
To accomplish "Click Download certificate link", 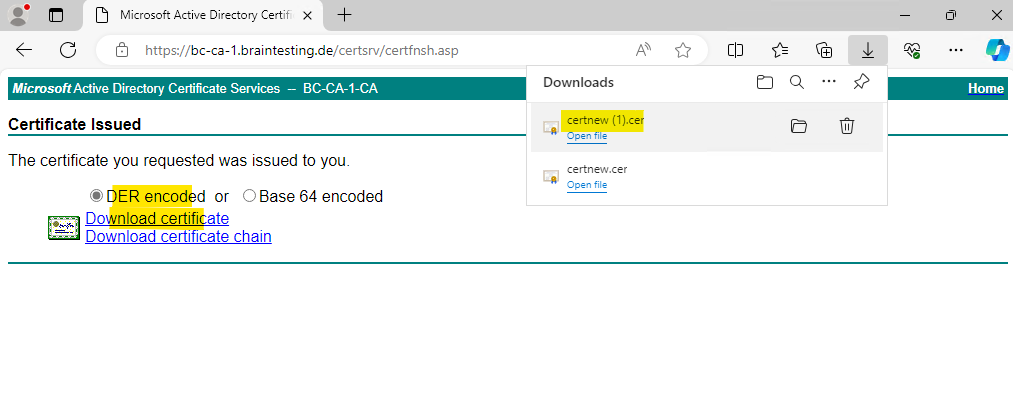I will [x=157, y=218].
